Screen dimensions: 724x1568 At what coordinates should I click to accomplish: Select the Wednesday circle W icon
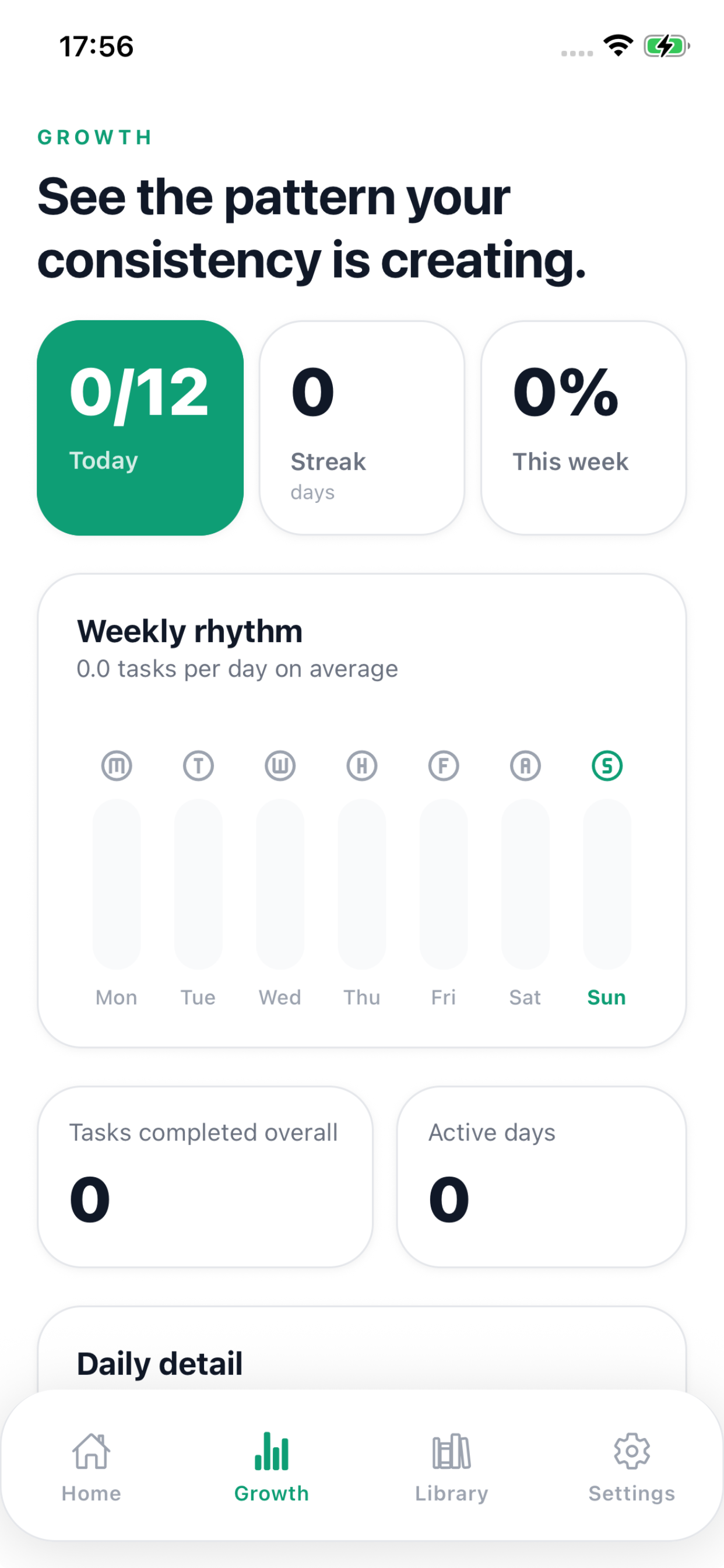(x=280, y=765)
